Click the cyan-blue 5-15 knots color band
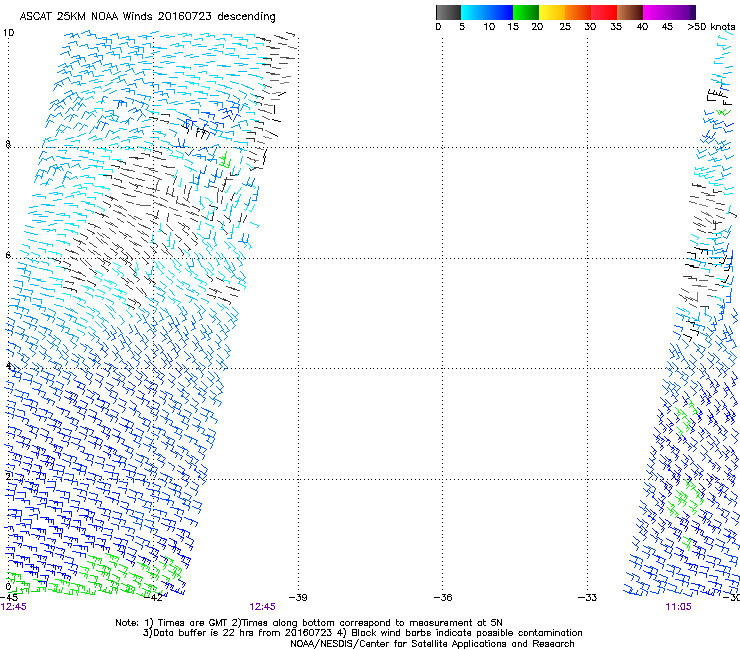The image size is (740, 650). [487, 12]
